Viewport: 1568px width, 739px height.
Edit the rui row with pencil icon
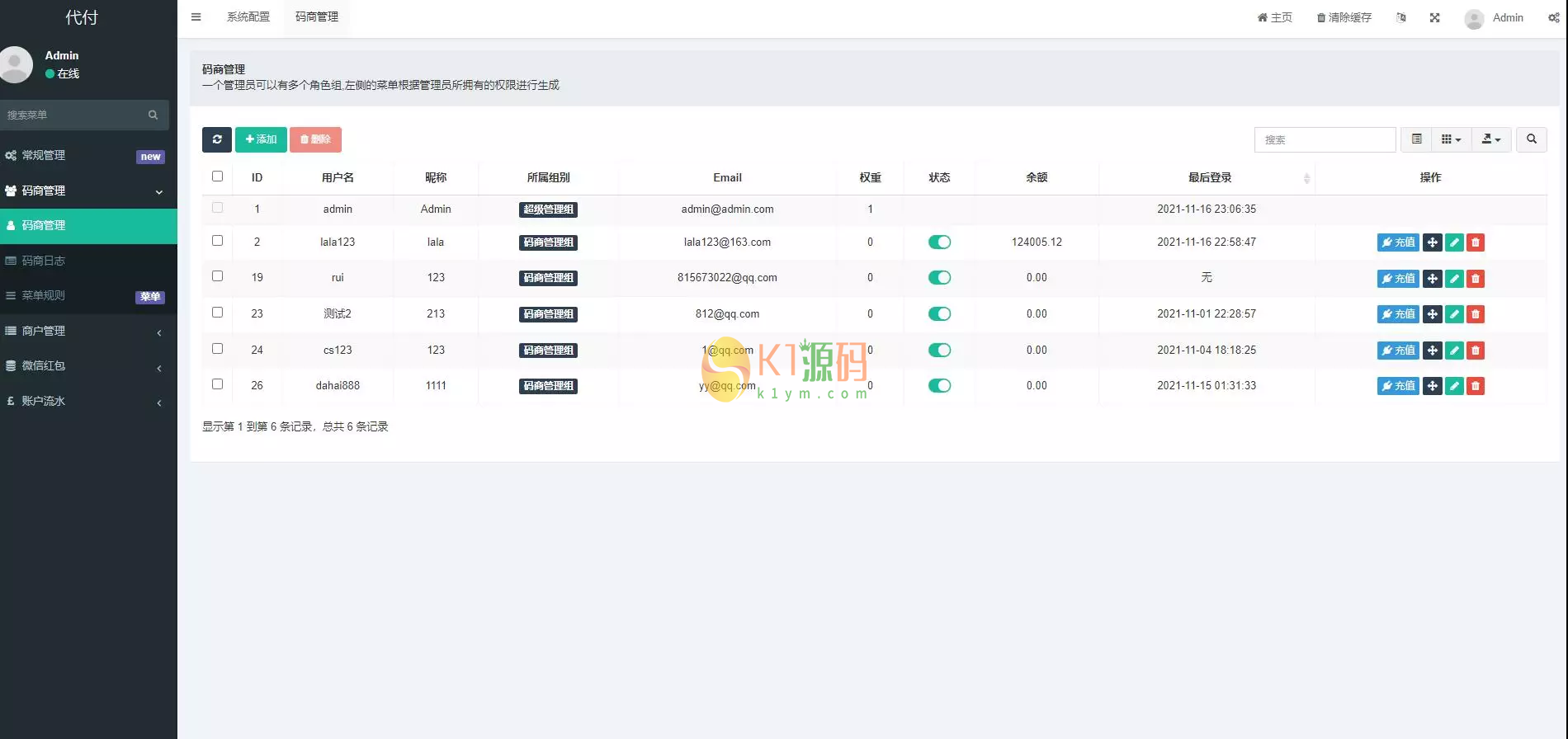[x=1454, y=279]
